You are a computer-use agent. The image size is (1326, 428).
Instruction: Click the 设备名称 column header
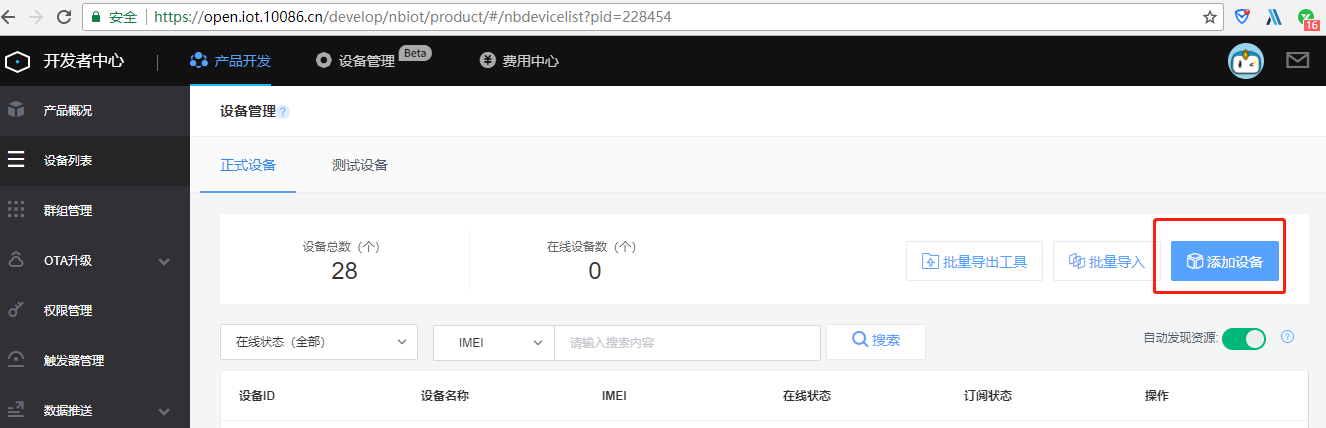445,395
